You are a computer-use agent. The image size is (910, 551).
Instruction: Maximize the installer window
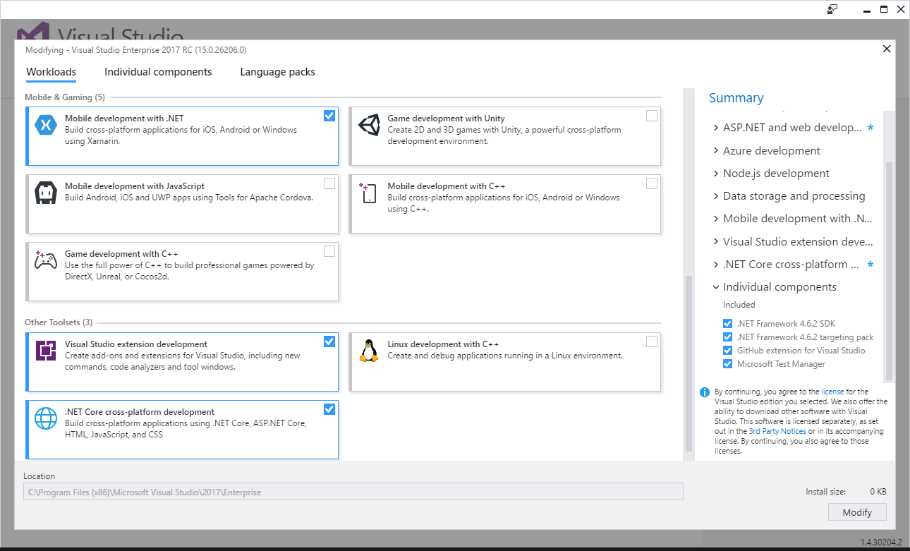884,9
